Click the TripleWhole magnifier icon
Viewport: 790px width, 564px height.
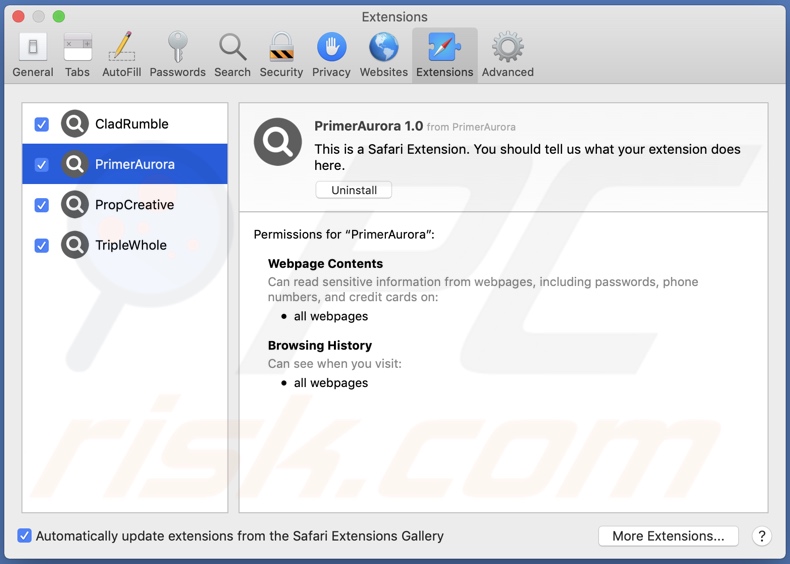75,244
